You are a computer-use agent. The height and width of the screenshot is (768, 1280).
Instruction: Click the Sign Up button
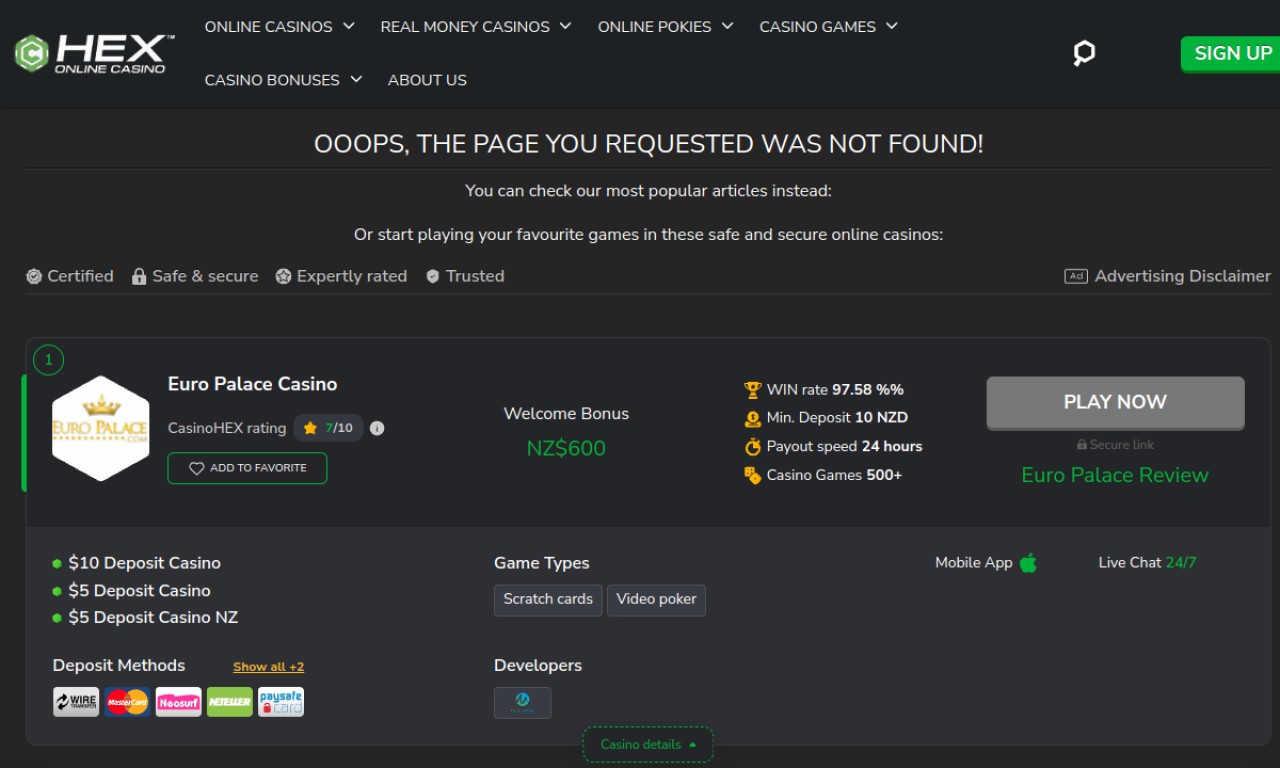1233,54
